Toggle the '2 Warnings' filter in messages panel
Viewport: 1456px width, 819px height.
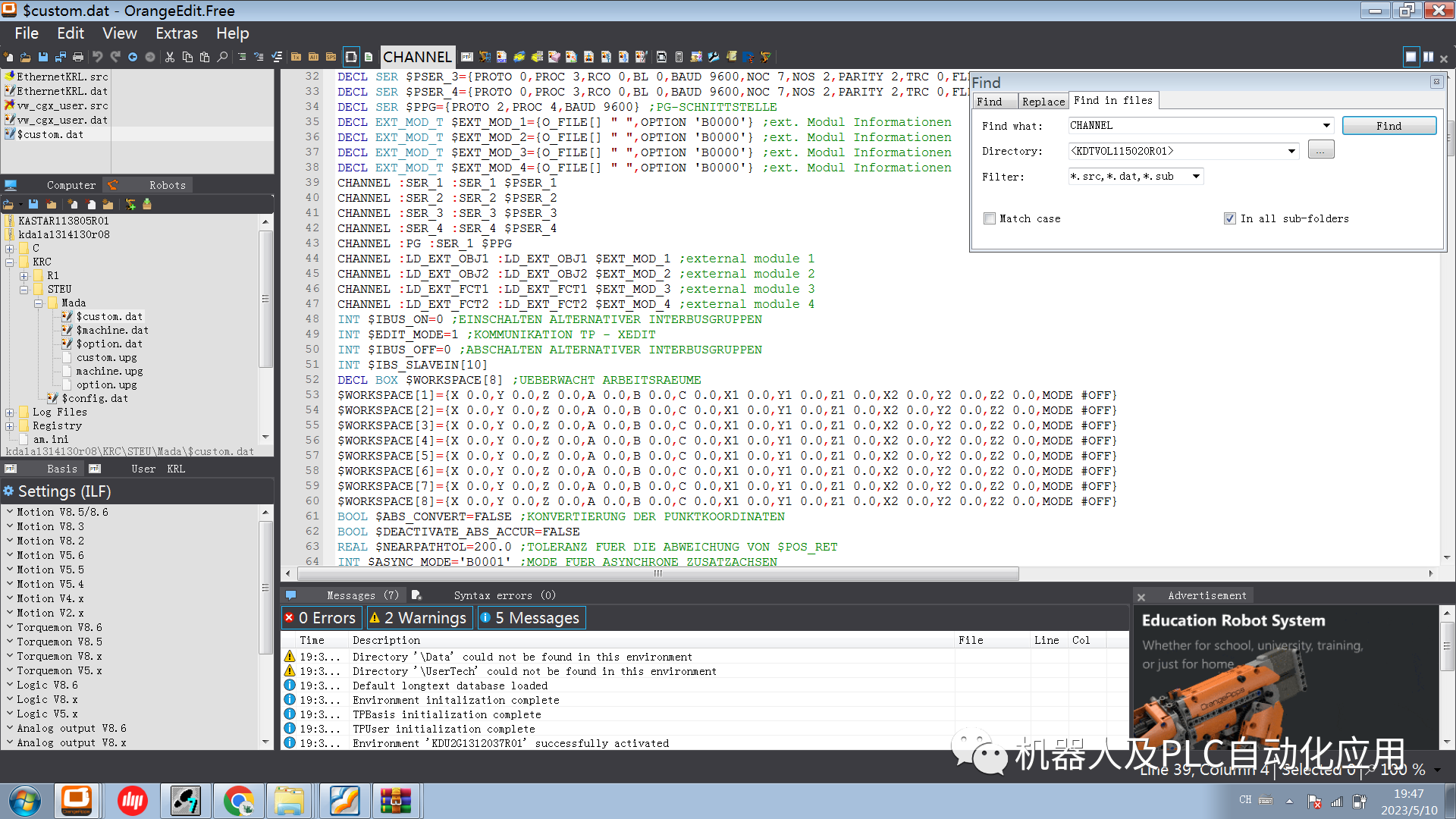point(419,617)
